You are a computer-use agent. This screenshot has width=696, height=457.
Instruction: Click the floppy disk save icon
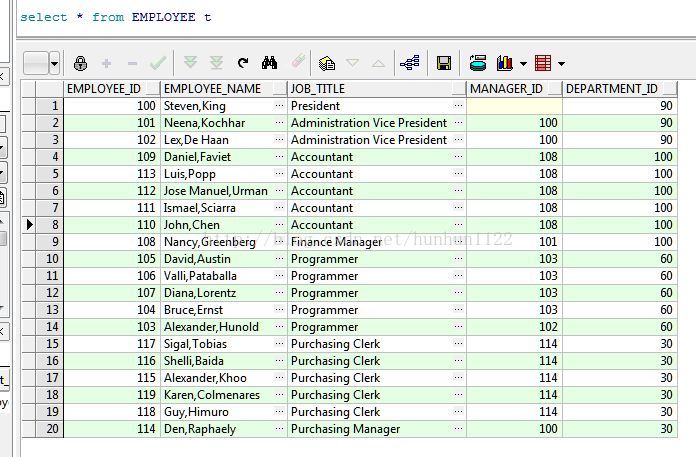click(444, 63)
